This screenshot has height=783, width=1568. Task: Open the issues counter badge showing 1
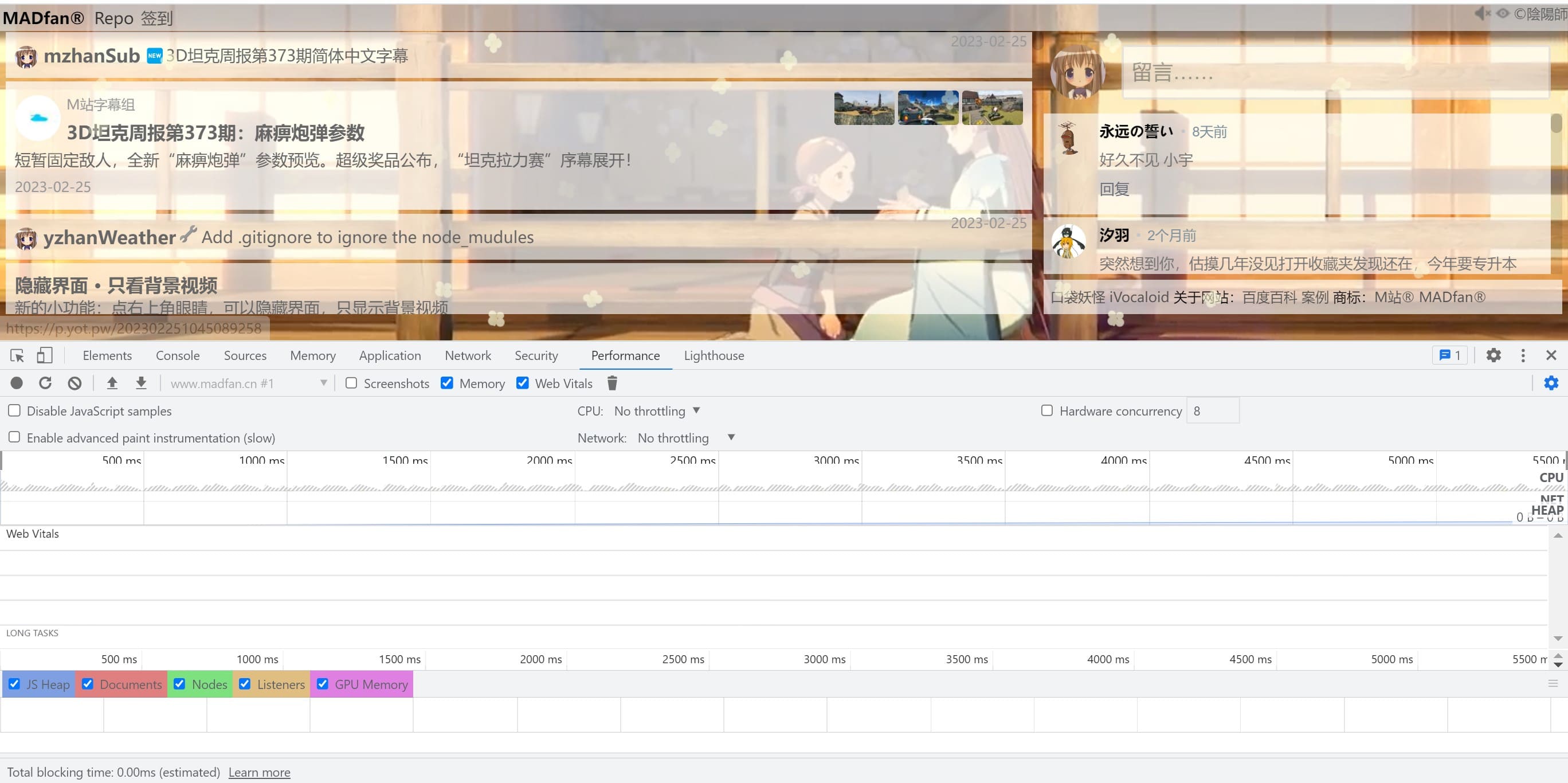coord(1450,355)
